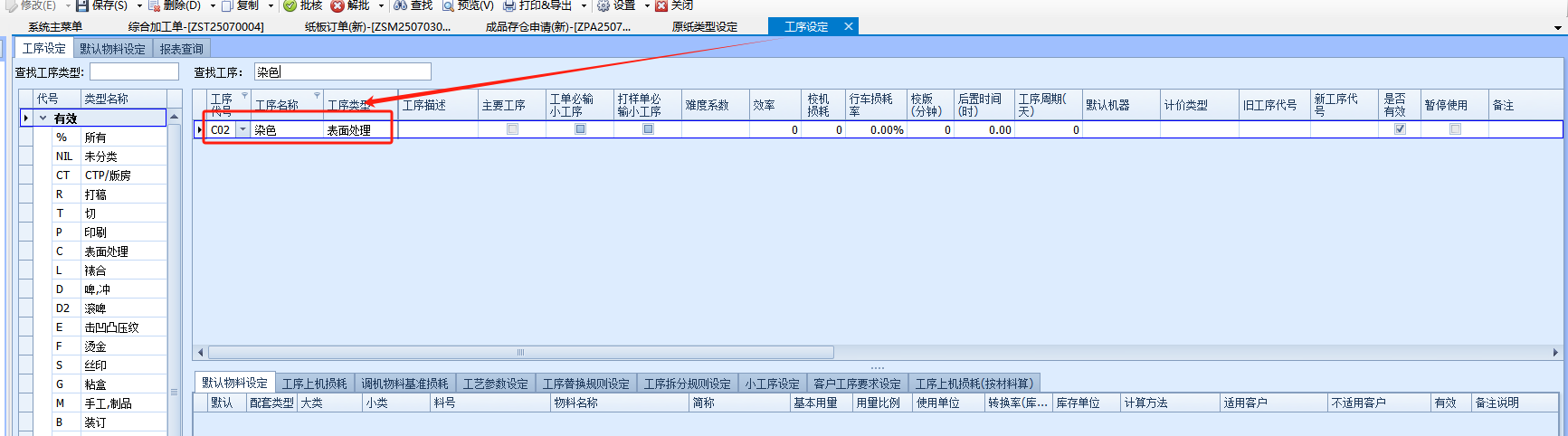Click filter icon on 工序名称 column header
This screenshot has width=1568, height=436.
point(317,95)
